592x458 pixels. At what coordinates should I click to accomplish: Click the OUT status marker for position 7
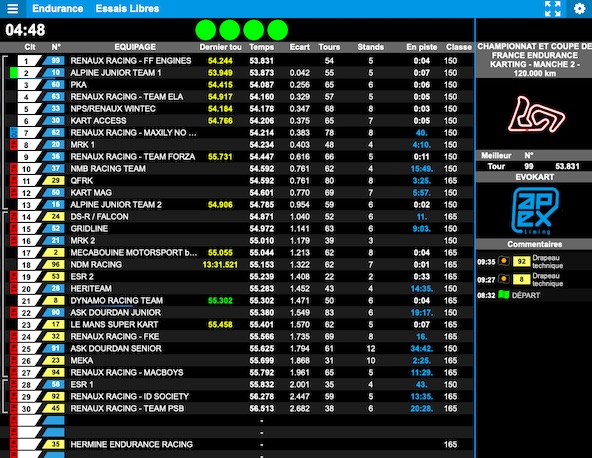point(13,133)
